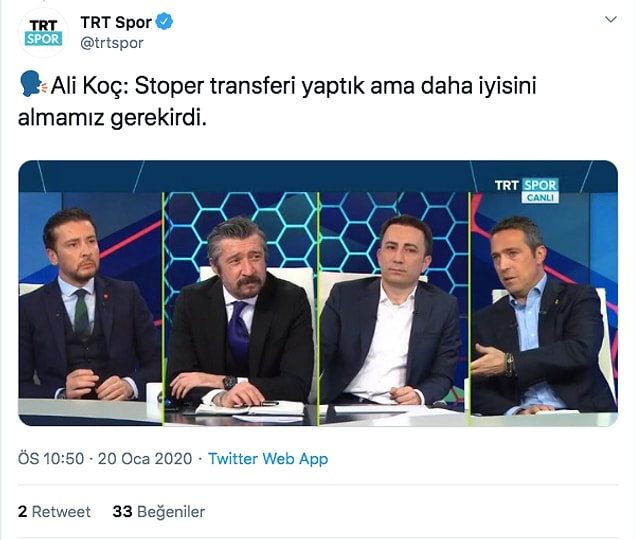Viewport: 635px width, 540px height.
Task: Click the leftmost panelist in the image
Action: 90,308
